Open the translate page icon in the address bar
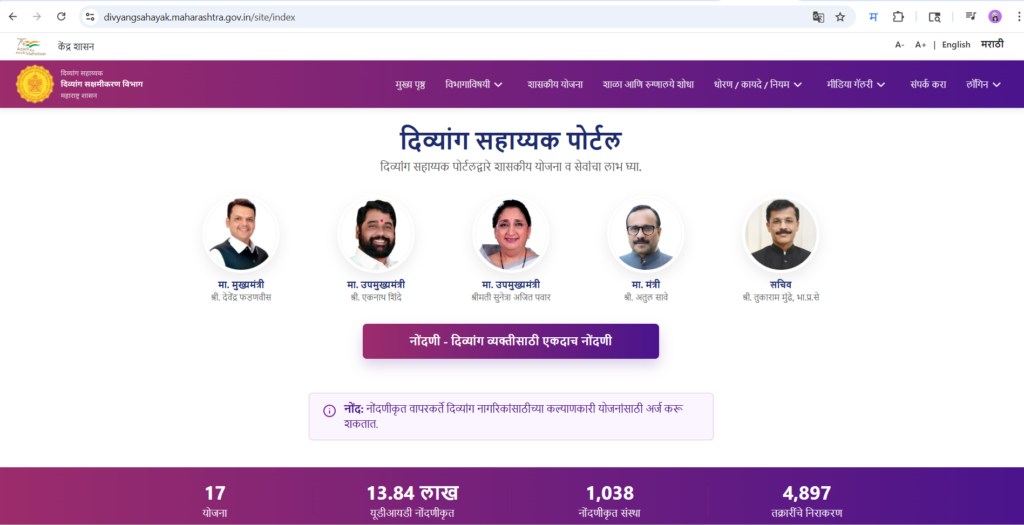 (x=818, y=17)
